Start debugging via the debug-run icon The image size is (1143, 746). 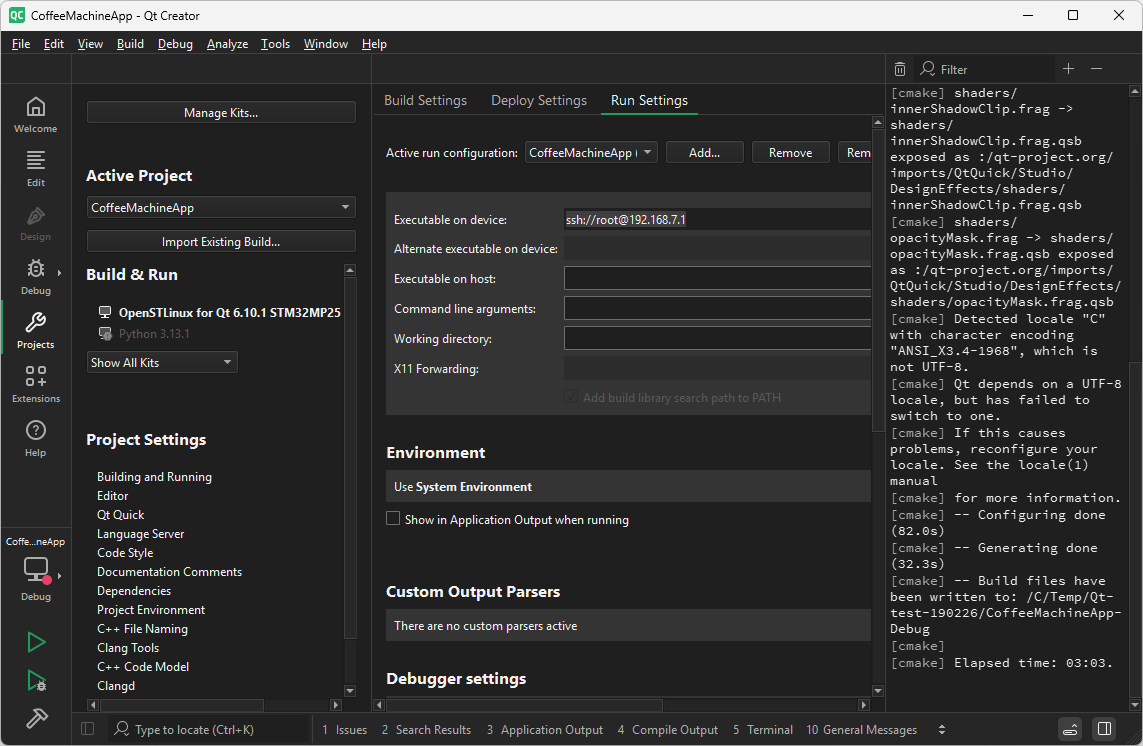(35, 681)
